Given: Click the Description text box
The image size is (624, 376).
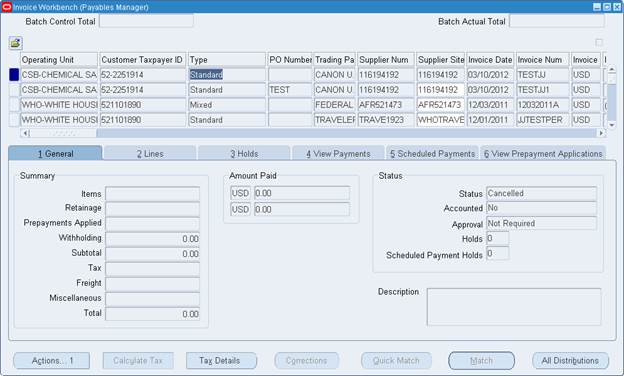Looking at the screenshot, I should pos(514,307).
